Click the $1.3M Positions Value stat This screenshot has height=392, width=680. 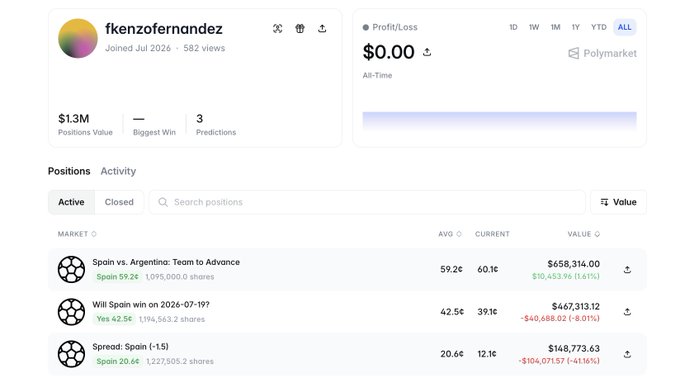pos(85,124)
